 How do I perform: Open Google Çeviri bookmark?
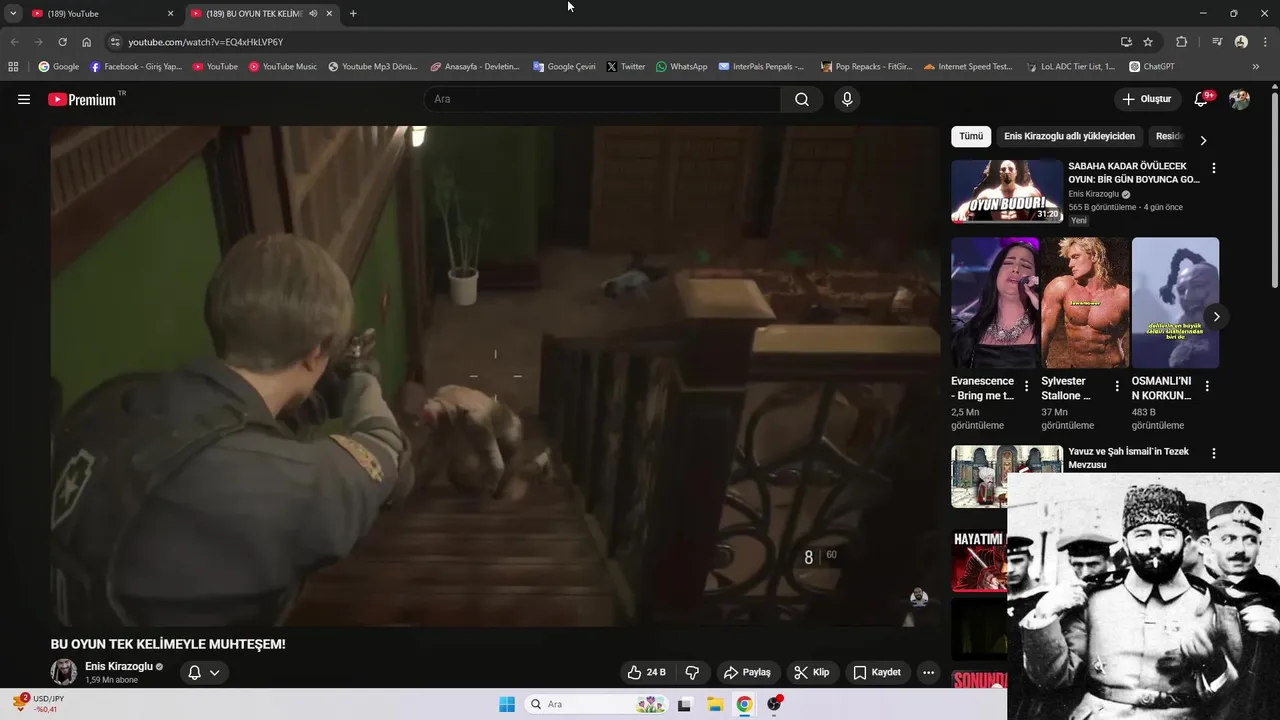564,66
